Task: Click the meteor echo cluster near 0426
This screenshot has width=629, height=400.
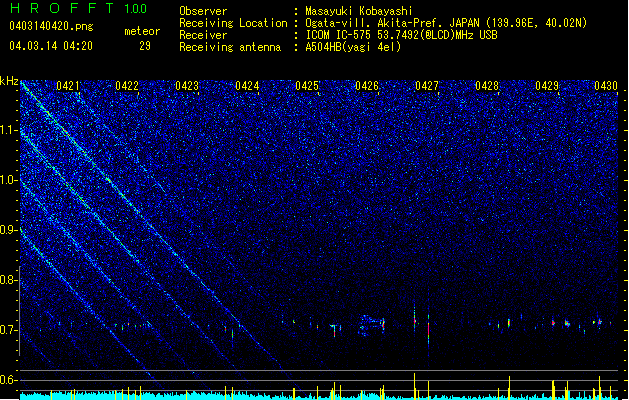Action: [x=372, y=324]
